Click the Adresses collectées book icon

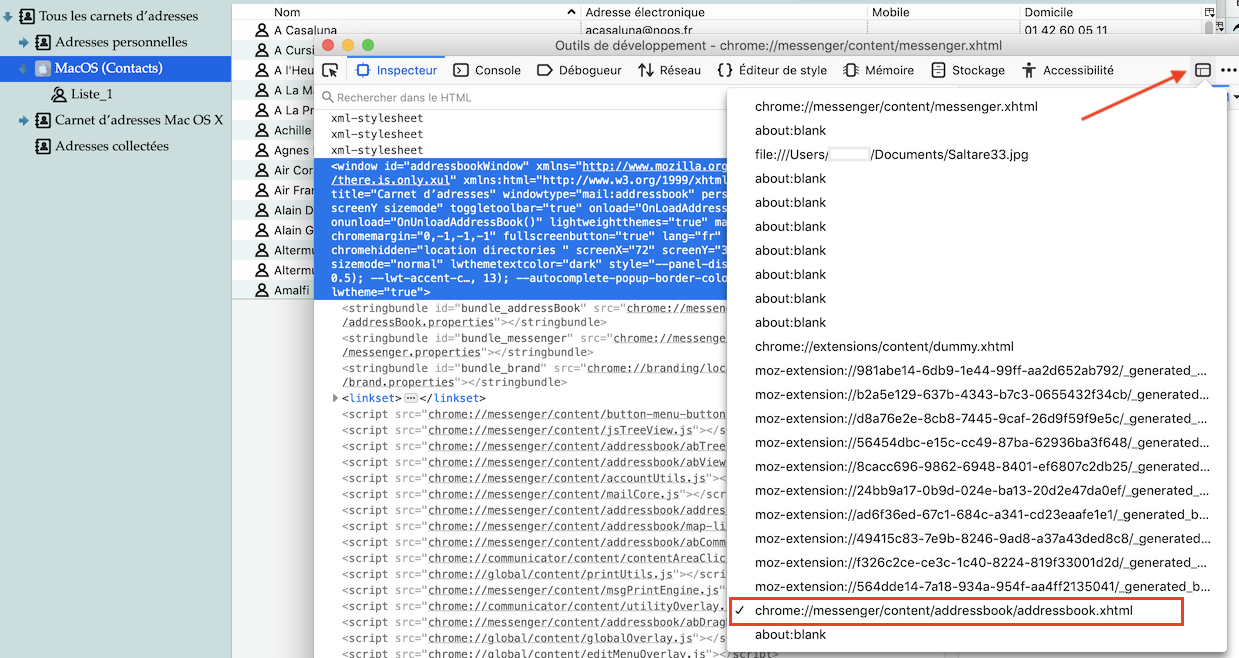(x=43, y=146)
